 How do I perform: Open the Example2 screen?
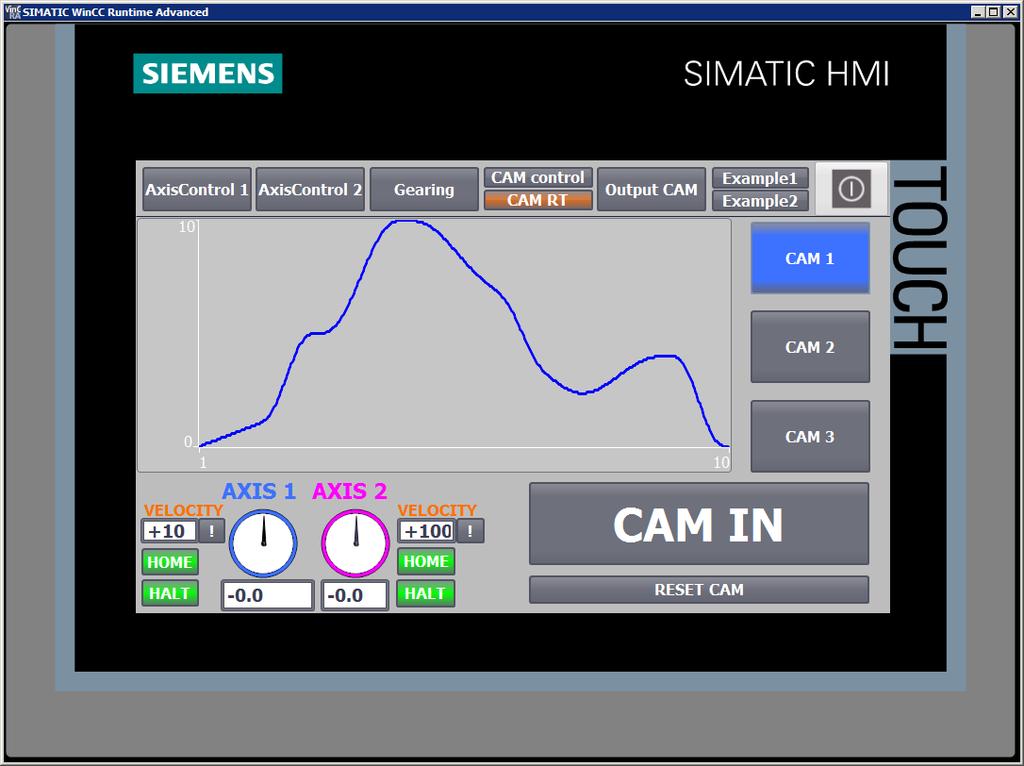pyautogui.click(x=760, y=200)
